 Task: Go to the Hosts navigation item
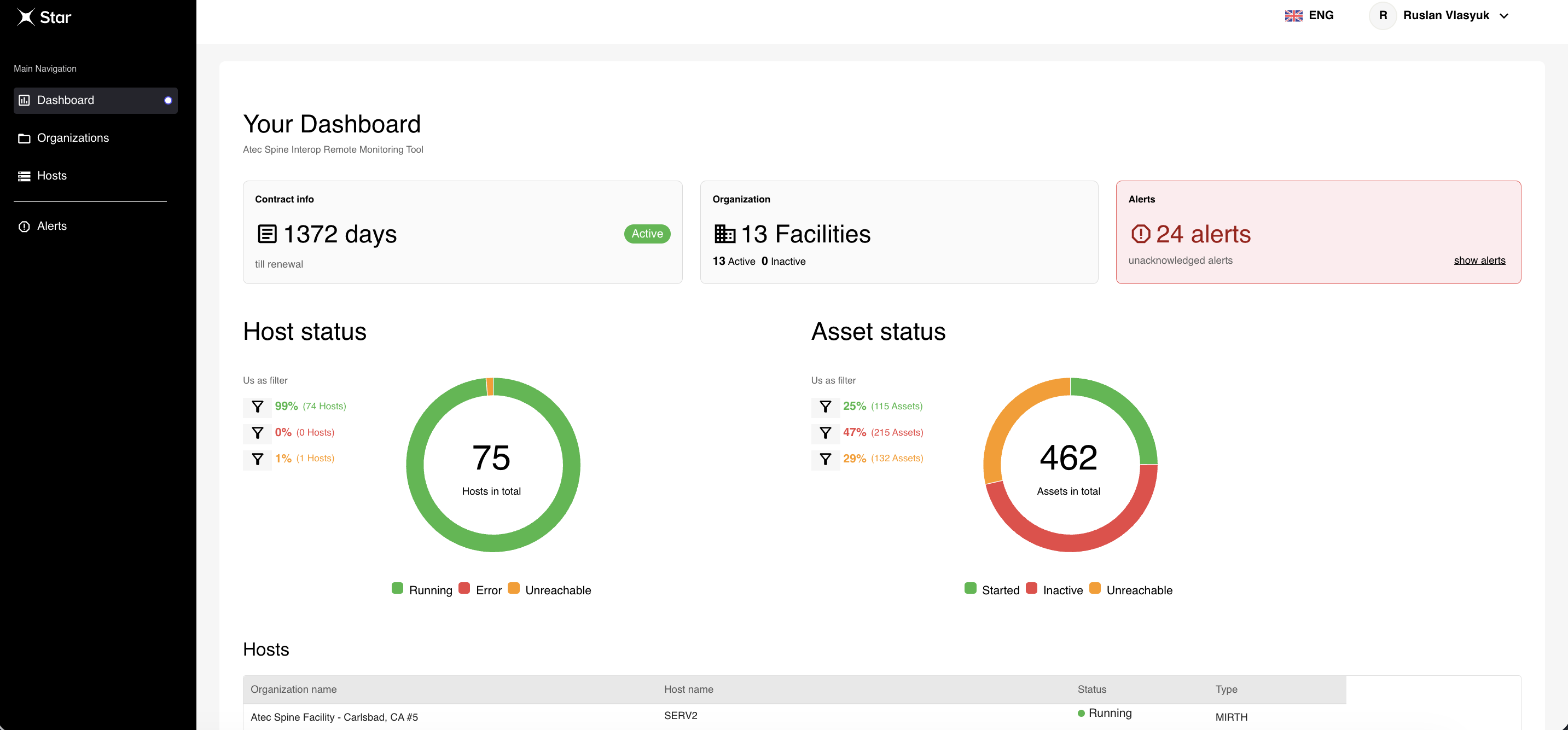[x=52, y=176]
